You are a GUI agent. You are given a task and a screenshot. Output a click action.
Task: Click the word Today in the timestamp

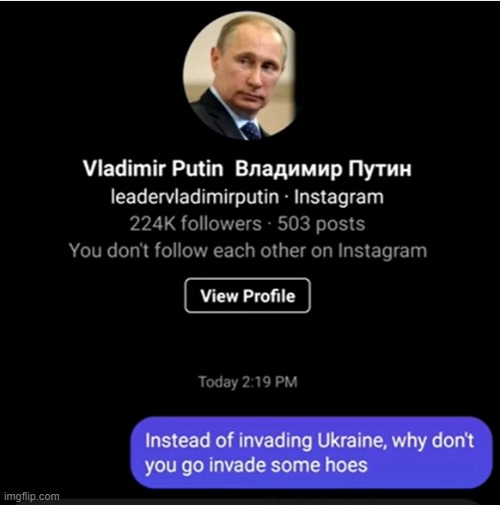[218, 382]
